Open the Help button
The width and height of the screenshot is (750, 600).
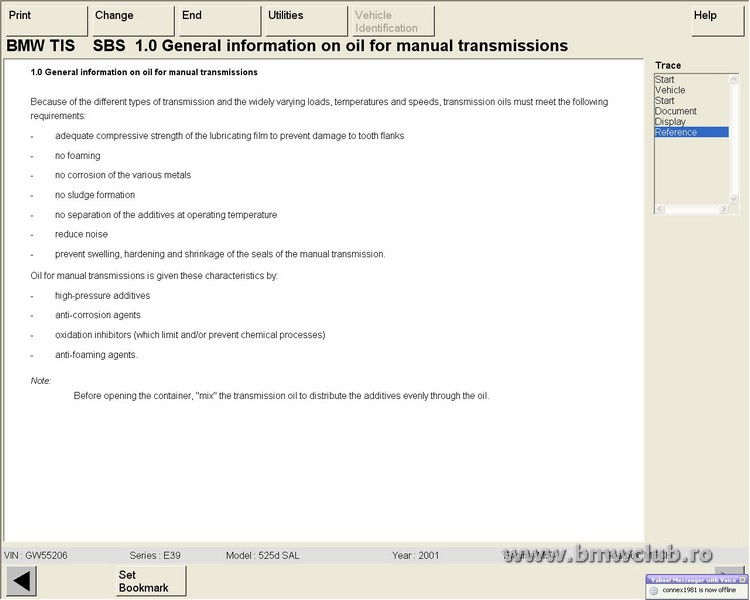(x=717, y=21)
